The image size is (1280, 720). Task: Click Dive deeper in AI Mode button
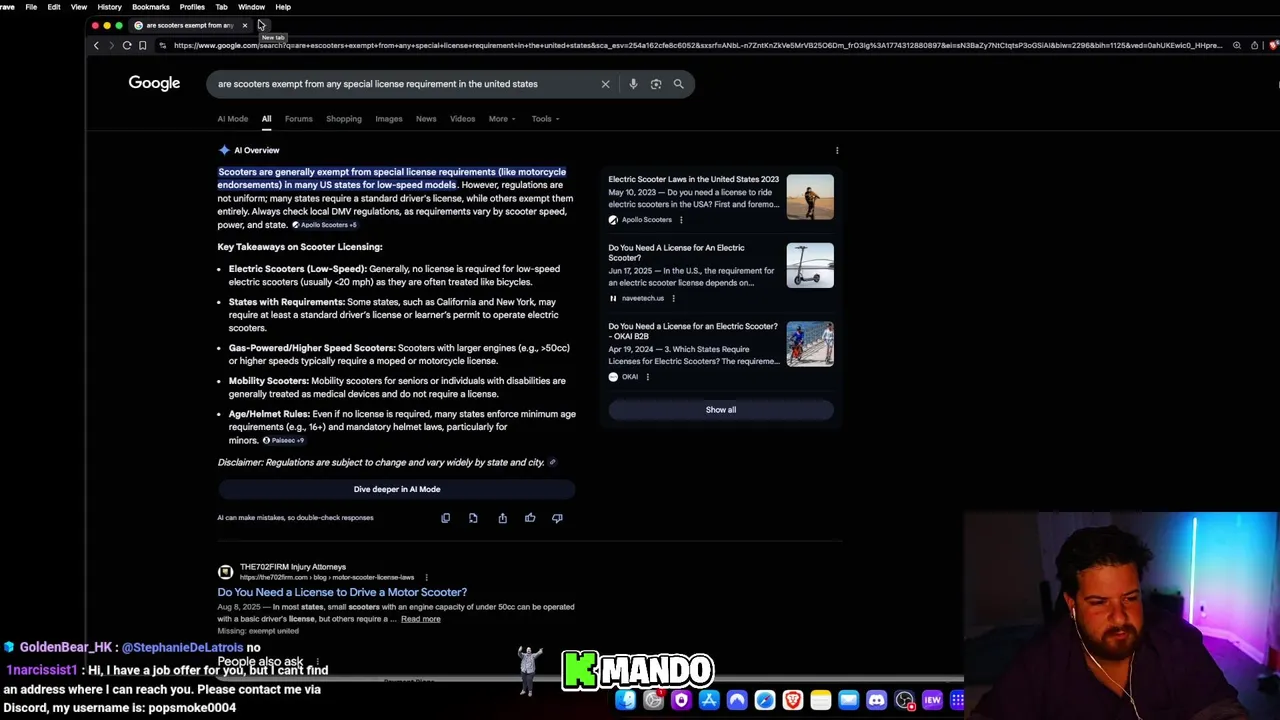click(x=397, y=489)
